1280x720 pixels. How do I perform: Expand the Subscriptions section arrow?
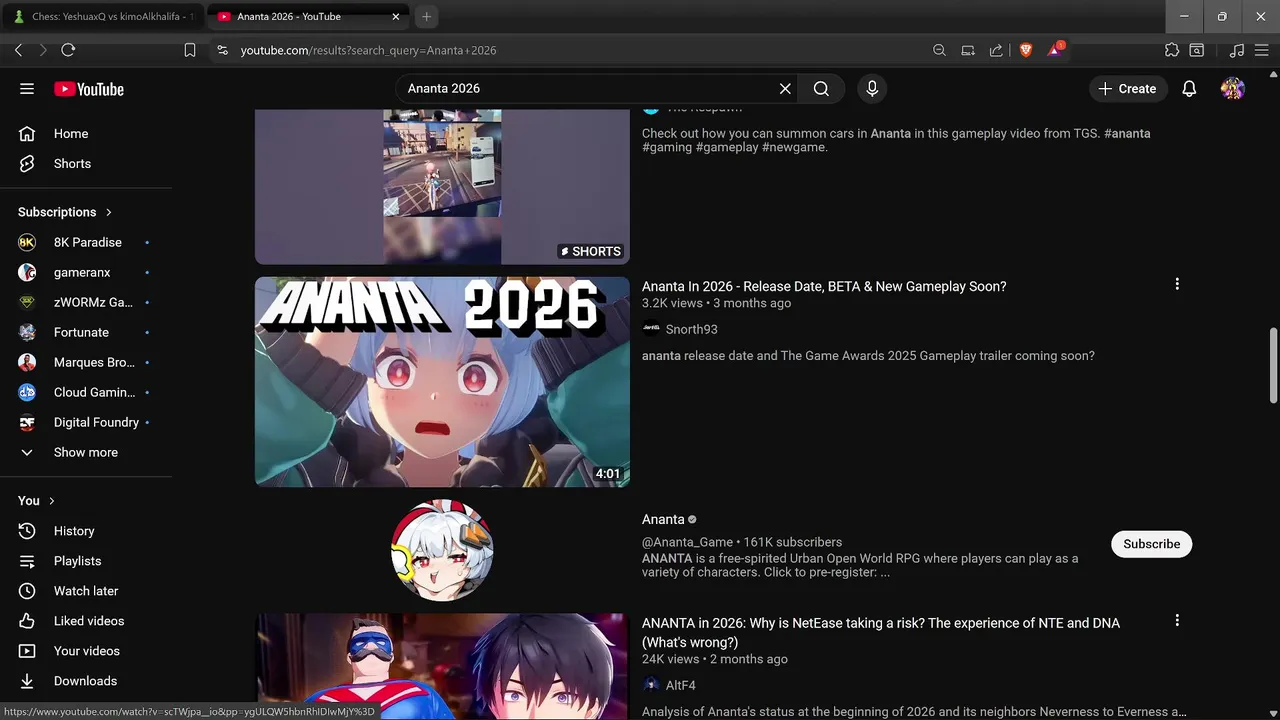[109, 212]
